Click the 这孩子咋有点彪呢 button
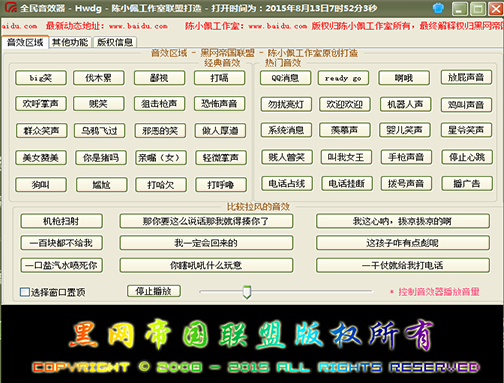 click(403, 243)
